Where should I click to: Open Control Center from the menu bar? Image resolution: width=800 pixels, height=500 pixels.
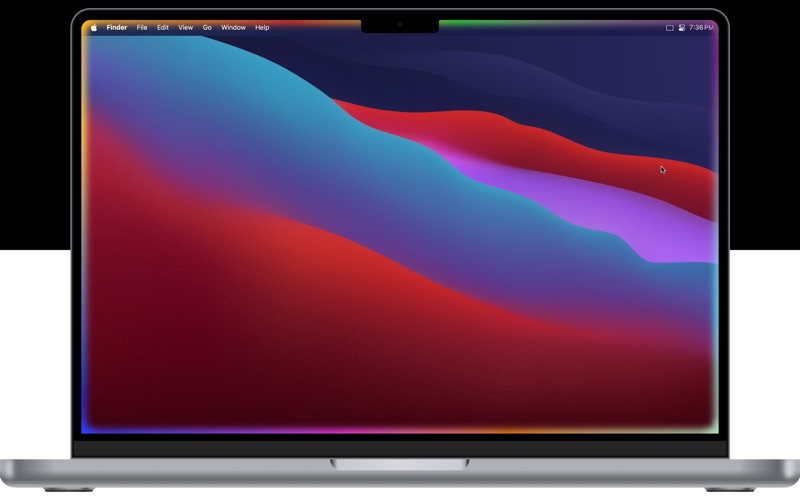[682, 28]
